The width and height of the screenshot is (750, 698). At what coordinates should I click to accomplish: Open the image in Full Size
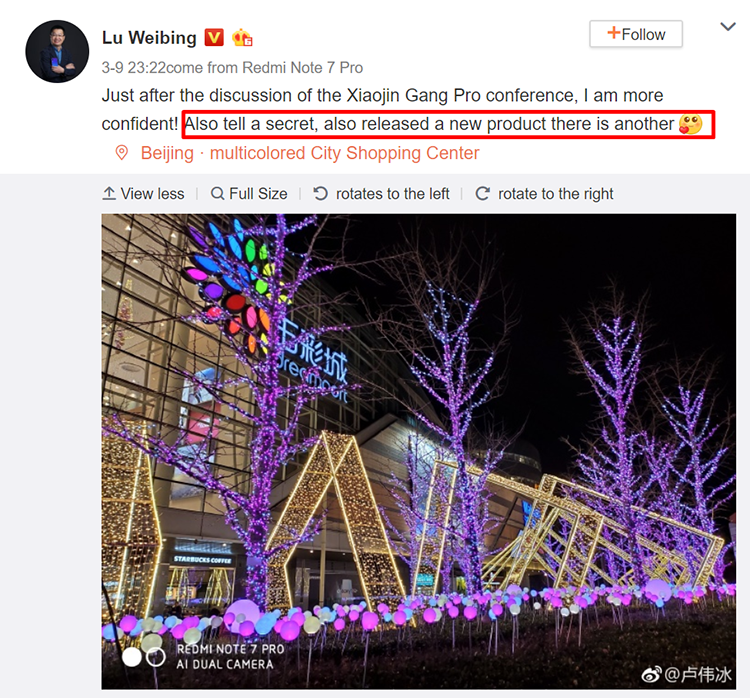pos(249,193)
